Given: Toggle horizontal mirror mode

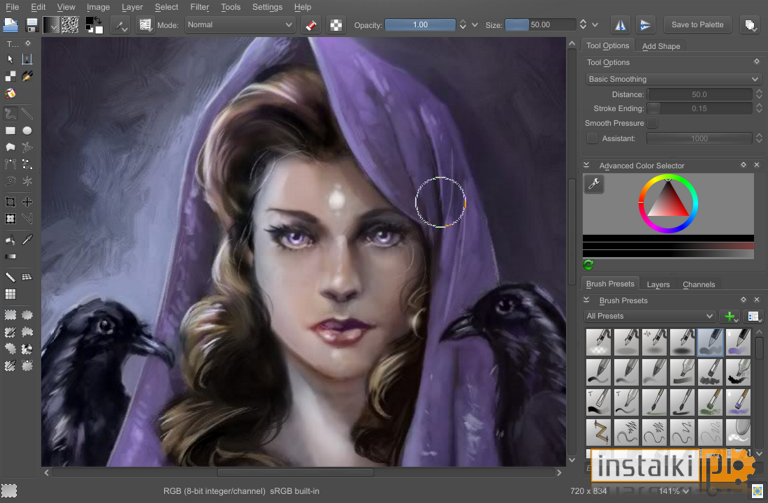Looking at the screenshot, I should click(x=620, y=25).
